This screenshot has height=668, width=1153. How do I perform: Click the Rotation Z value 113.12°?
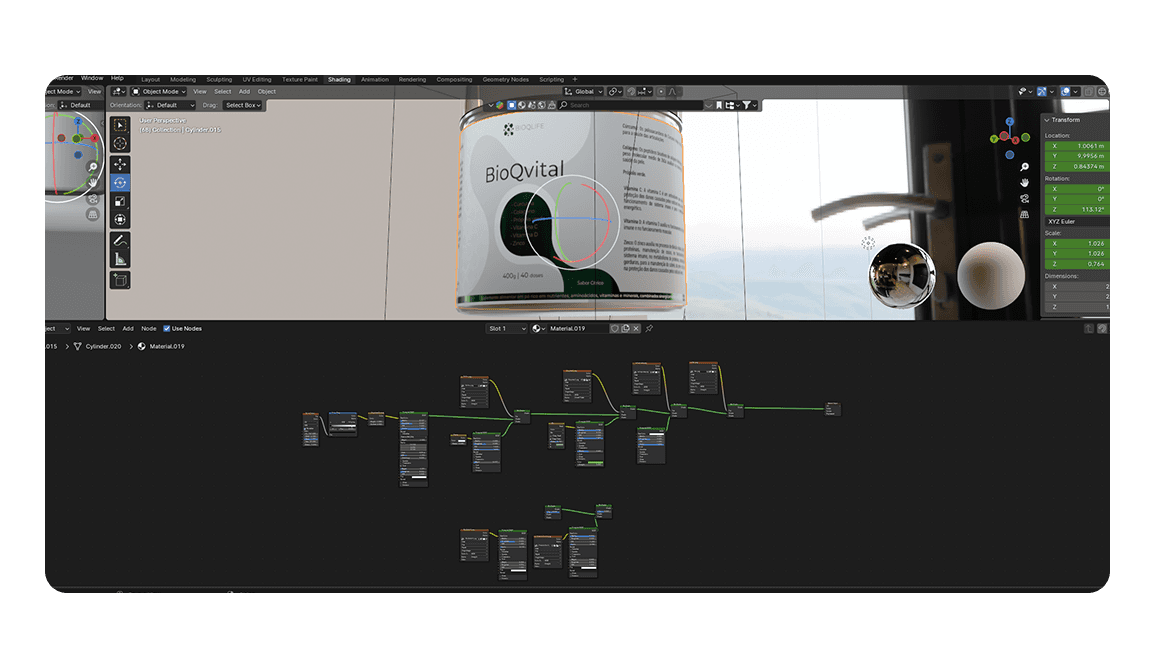tap(1077, 210)
